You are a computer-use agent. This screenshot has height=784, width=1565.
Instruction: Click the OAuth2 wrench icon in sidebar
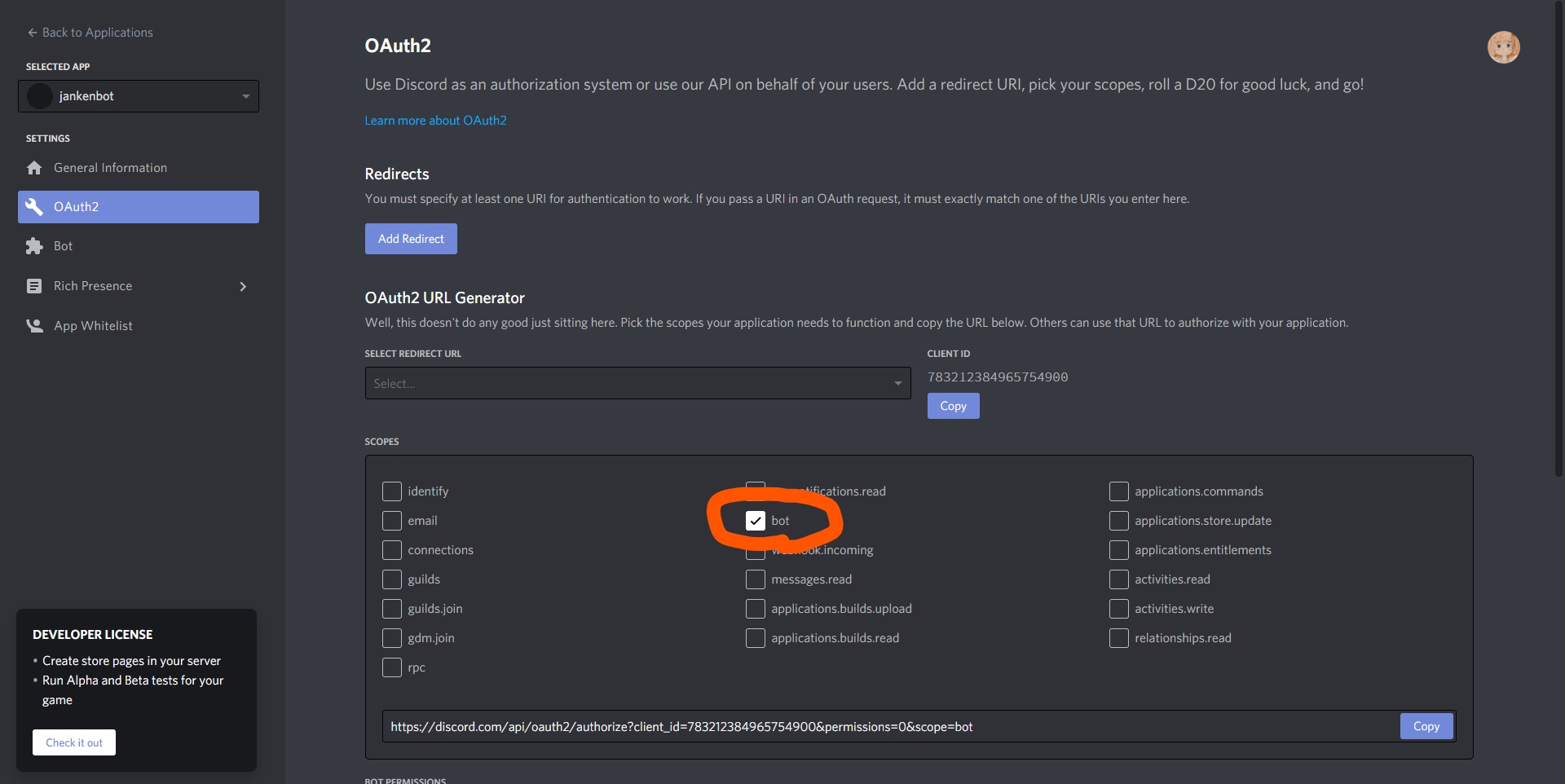(33, 206)
